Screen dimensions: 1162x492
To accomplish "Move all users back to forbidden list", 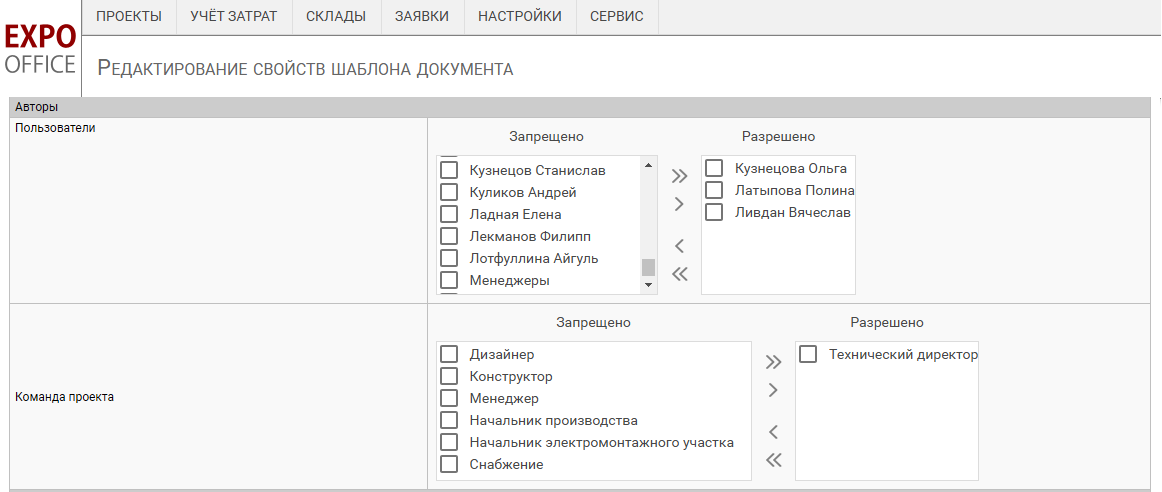I will tap(680, 274).
